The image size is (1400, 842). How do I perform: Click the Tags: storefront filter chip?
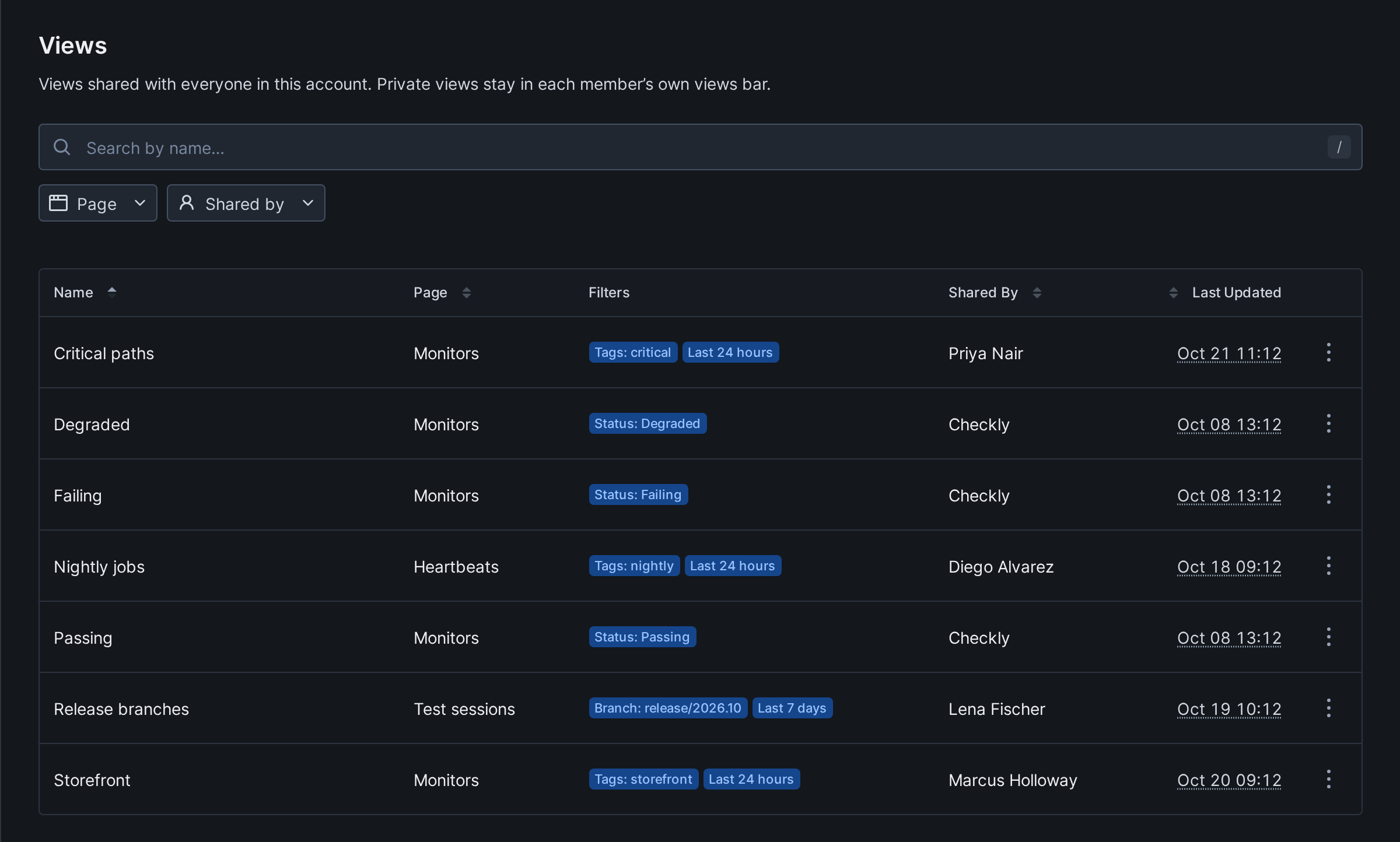coord(643,779)
